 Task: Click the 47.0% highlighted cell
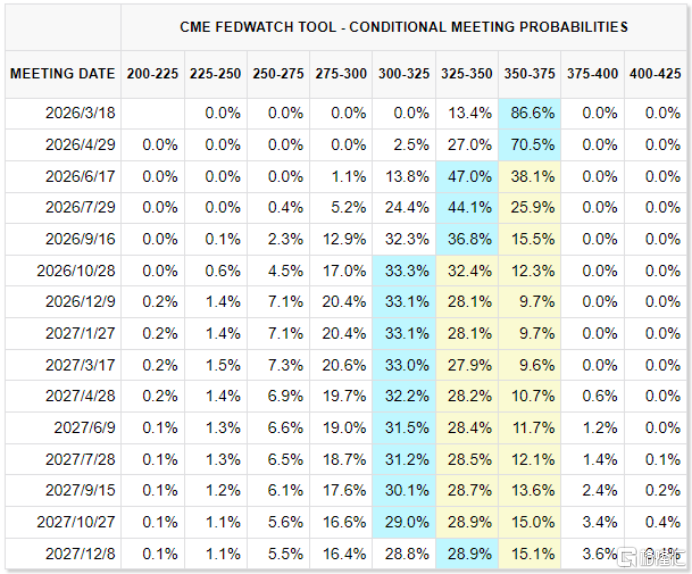tap(468, 176)
